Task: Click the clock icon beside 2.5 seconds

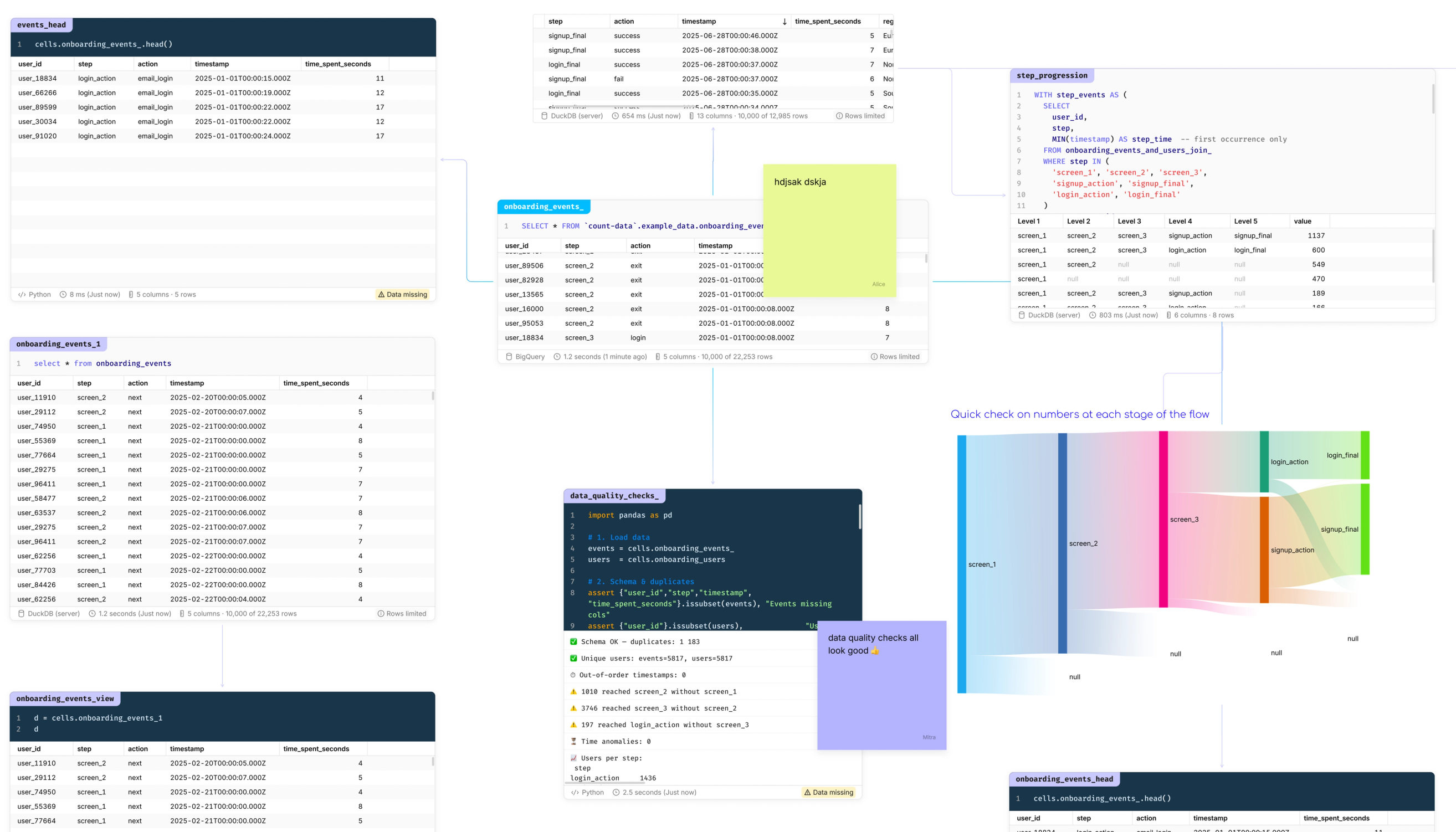Action: coord(616,793)
